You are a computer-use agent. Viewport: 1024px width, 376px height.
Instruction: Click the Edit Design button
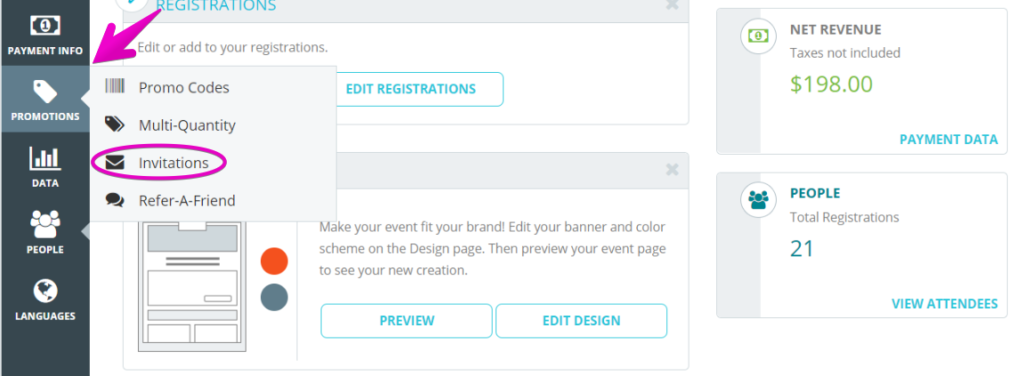(x=581, y=321)
